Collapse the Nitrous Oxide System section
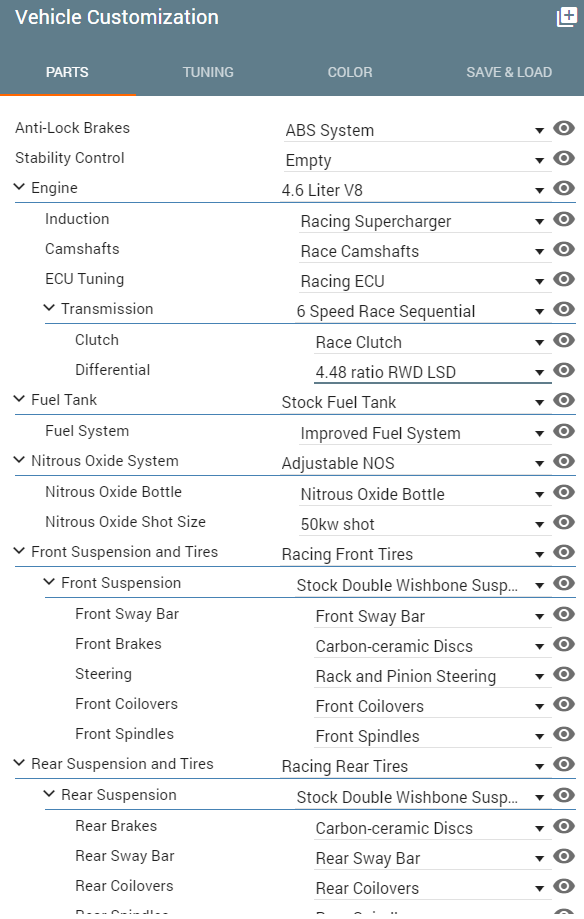This screenshot has height=919, width=584. click(x=19, y=460)
